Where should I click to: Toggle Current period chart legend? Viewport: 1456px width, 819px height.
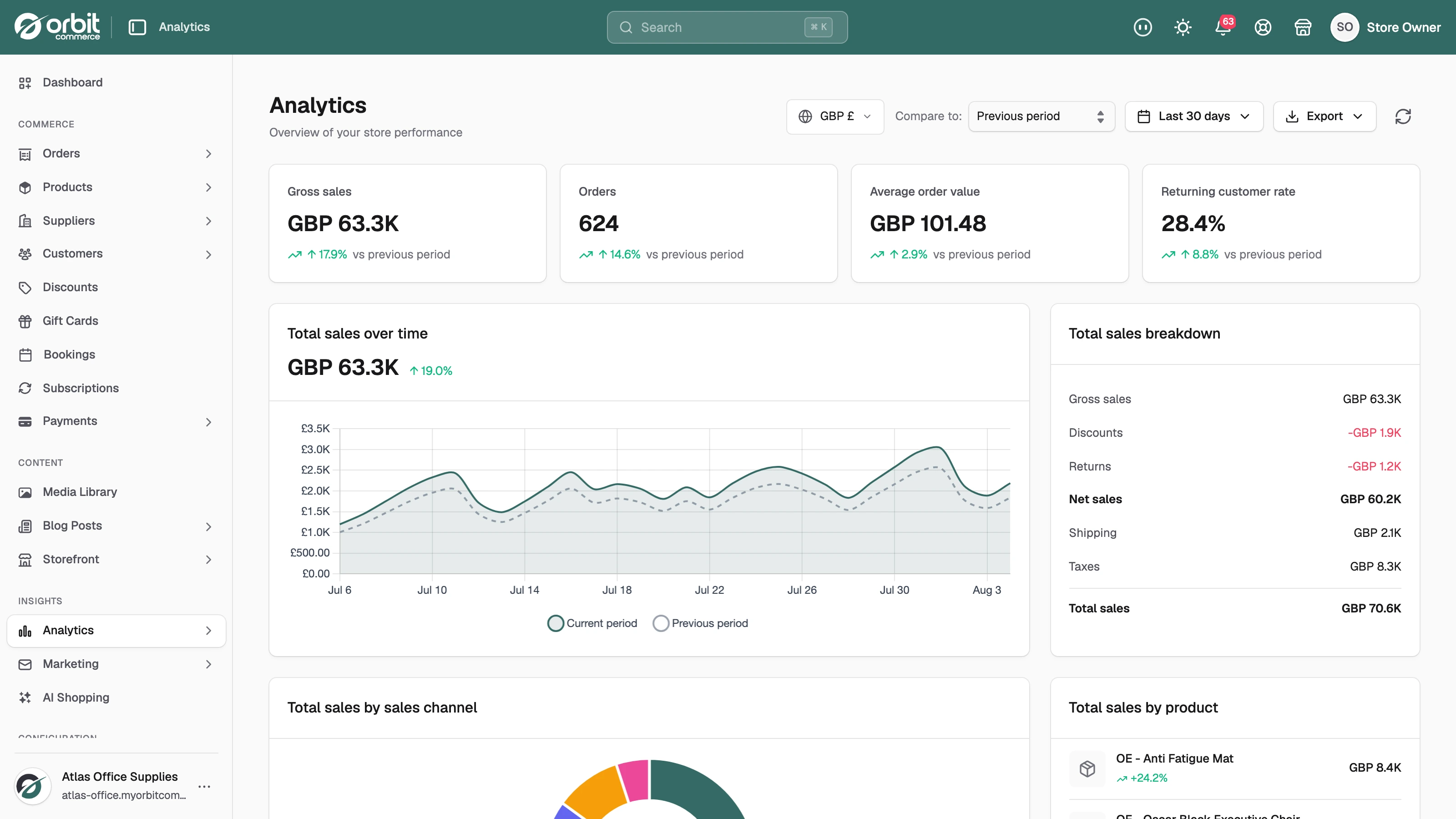592,623
